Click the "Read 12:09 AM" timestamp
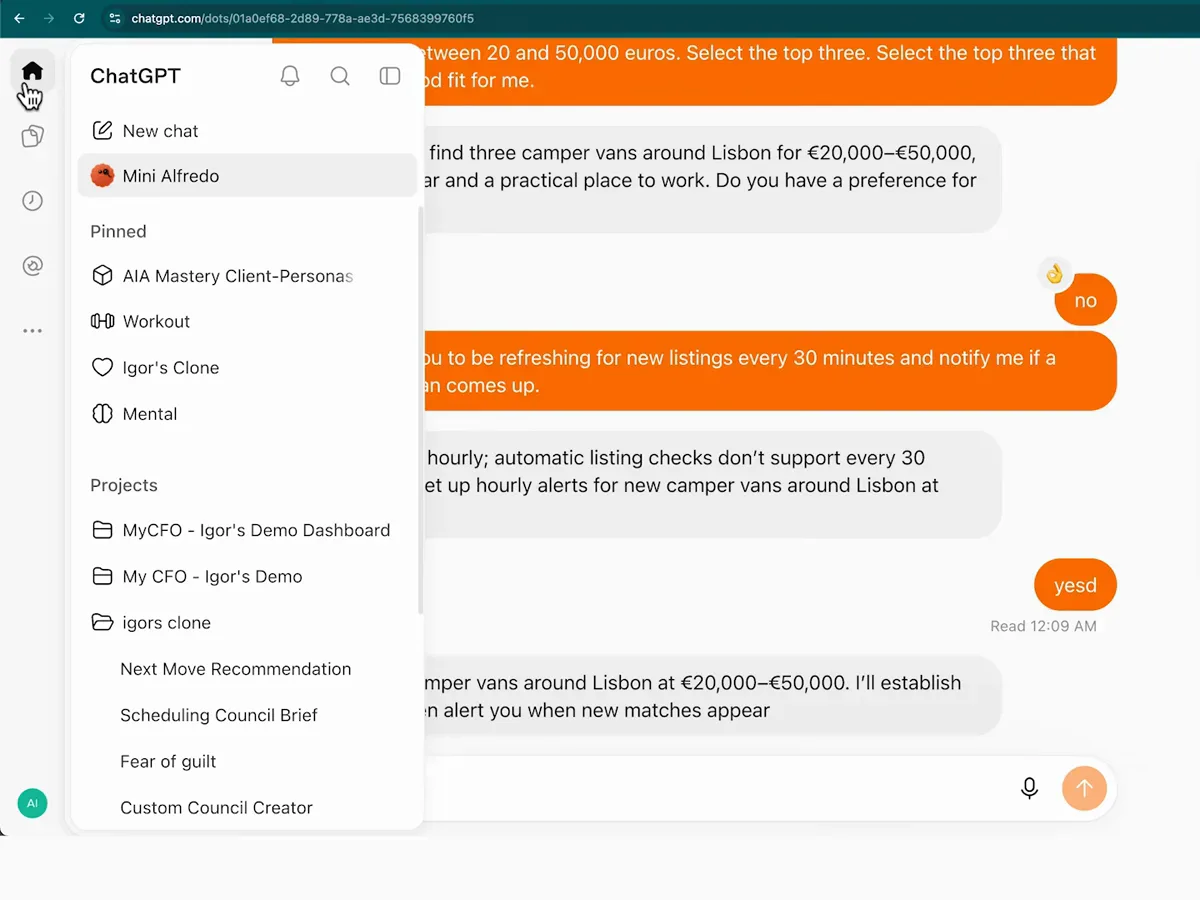 click(x=1043, y=626)
